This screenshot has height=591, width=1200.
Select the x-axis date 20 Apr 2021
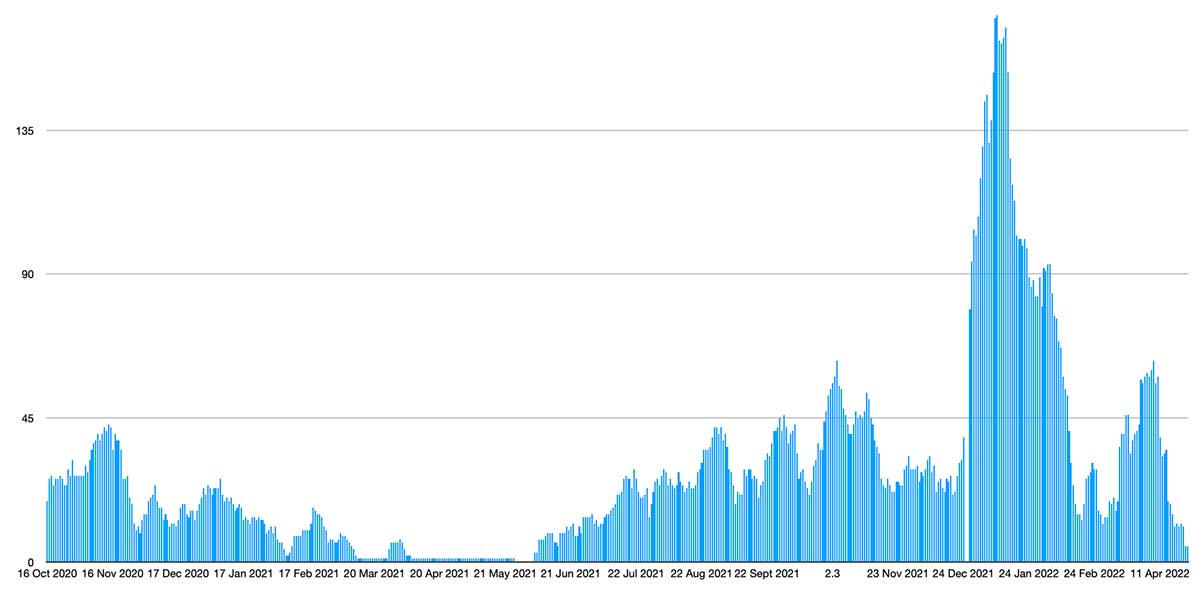pyautogui.click(x=439, y=574)
